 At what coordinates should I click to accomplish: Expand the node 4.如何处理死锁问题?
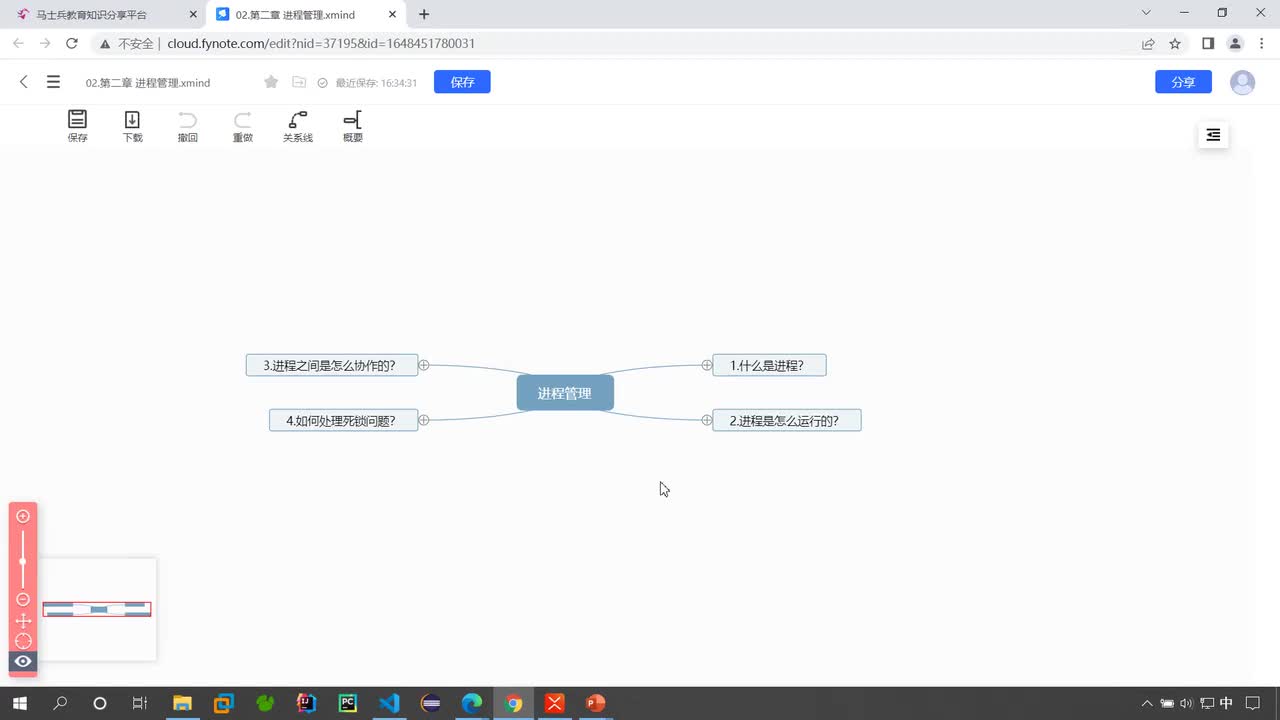[424, 420]
